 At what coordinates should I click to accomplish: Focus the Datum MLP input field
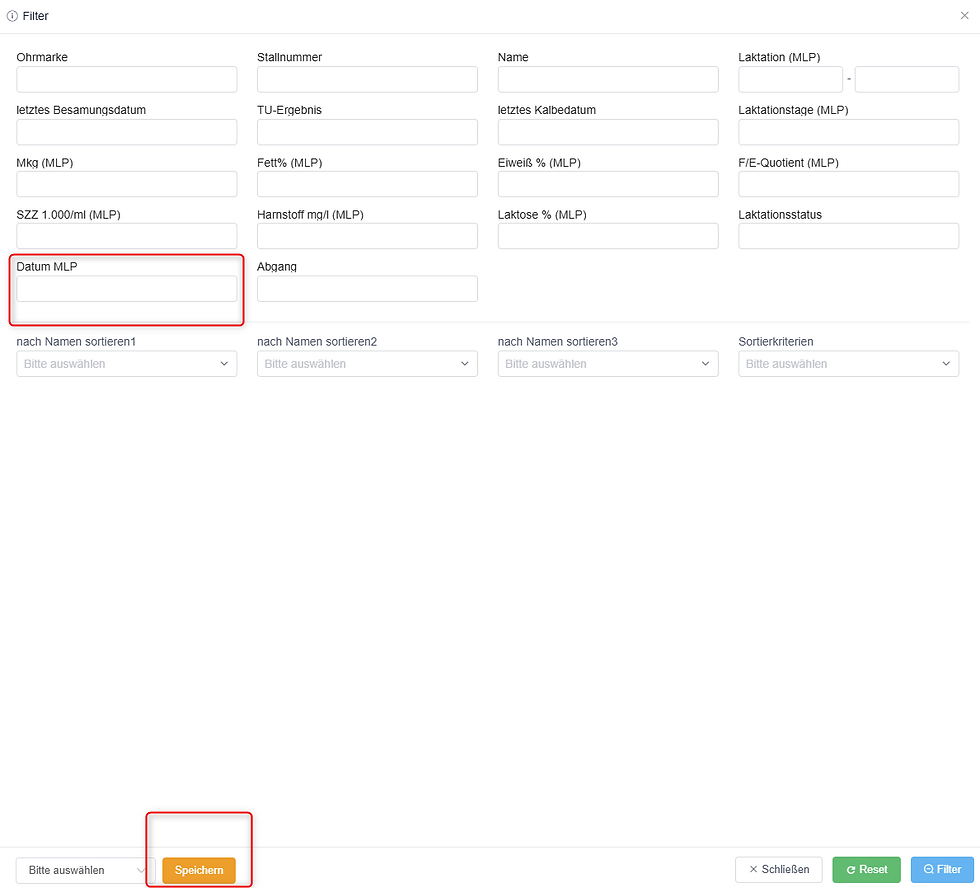(x=126, y=289)
